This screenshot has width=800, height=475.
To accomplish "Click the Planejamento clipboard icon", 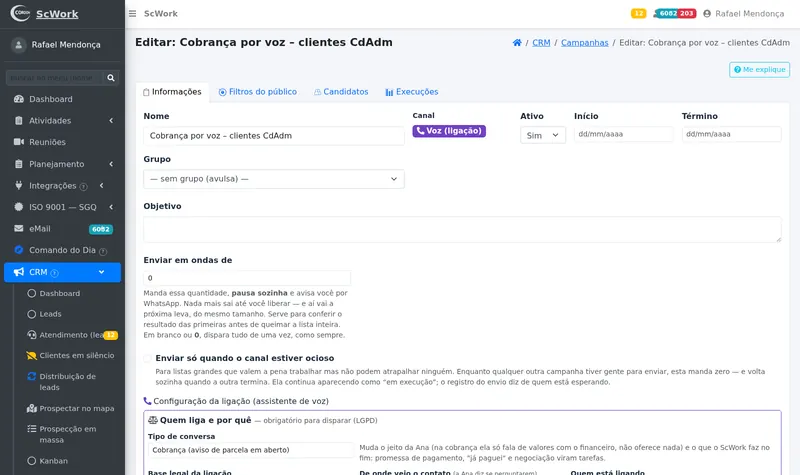I will click(19, 164).
